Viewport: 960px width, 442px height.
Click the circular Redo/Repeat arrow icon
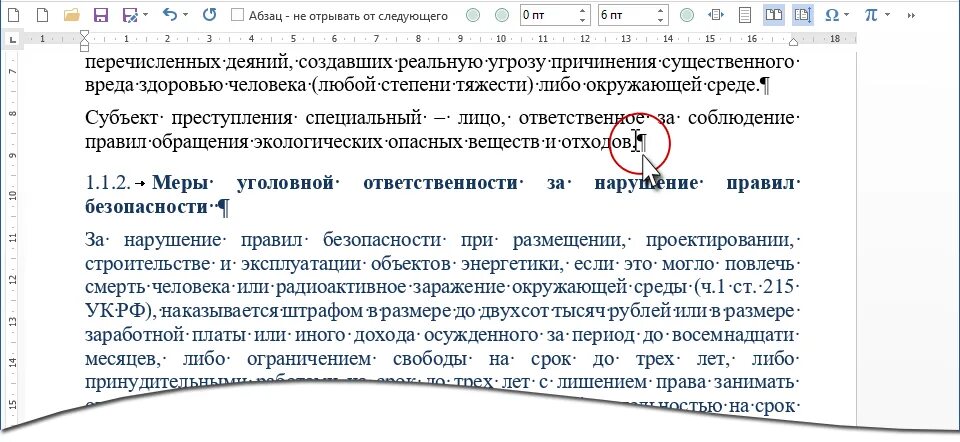click(x=209, y=15)
